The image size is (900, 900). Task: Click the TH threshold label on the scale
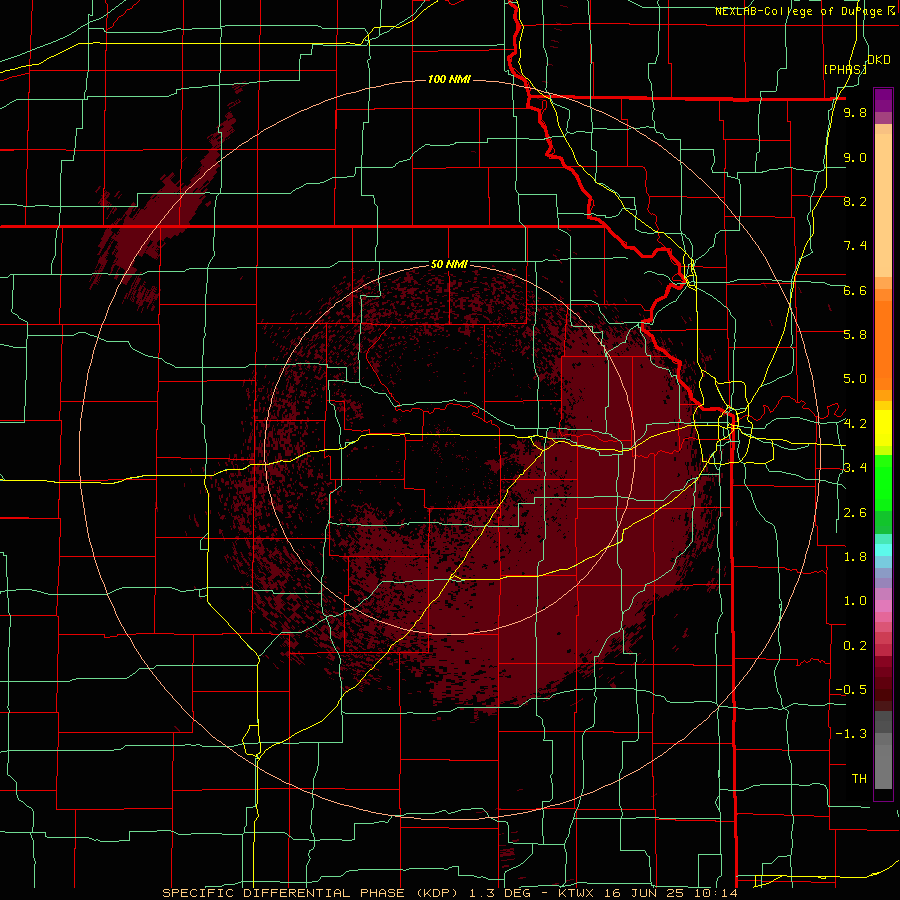(x=859, y=779)
